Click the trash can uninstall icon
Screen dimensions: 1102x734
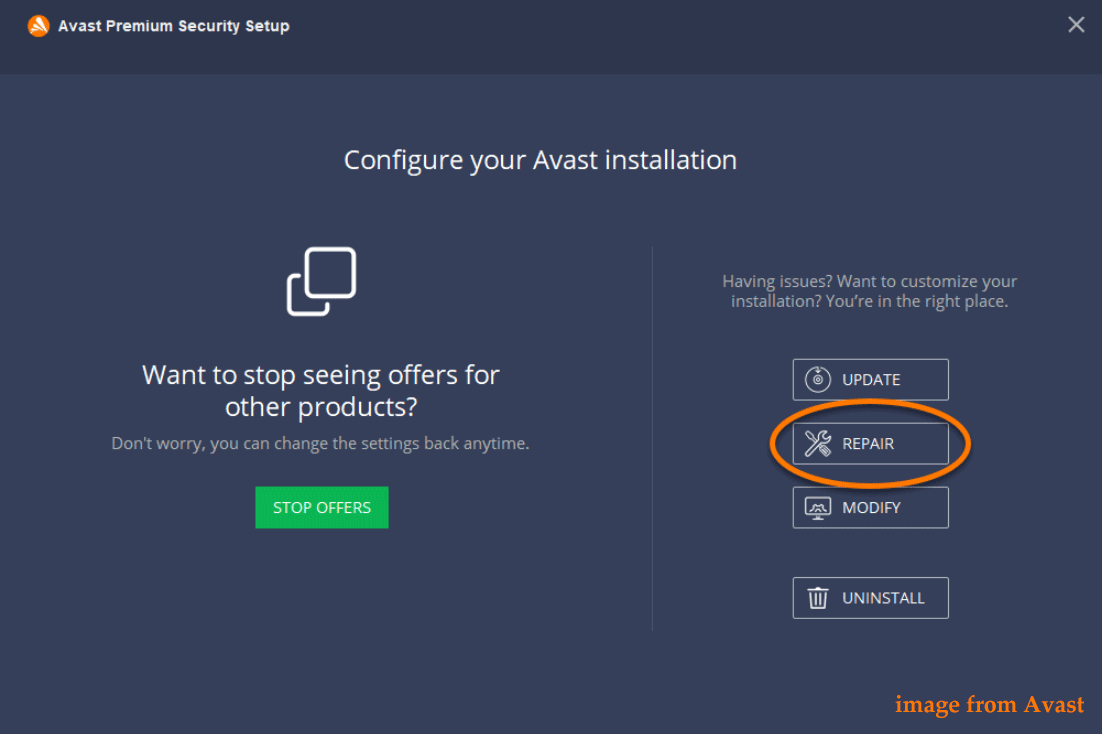817,598
